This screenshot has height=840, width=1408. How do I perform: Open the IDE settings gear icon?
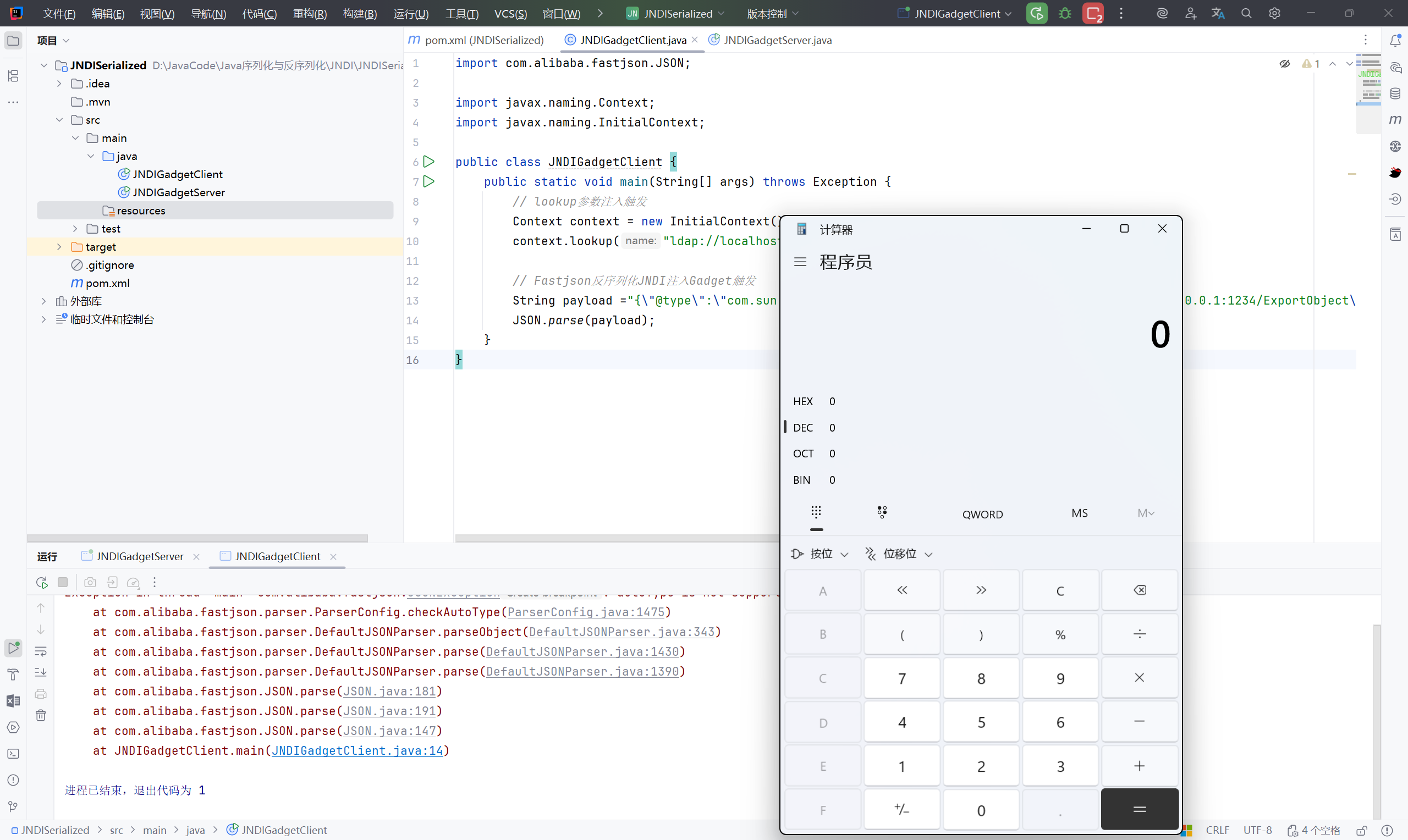(1274, 14)
